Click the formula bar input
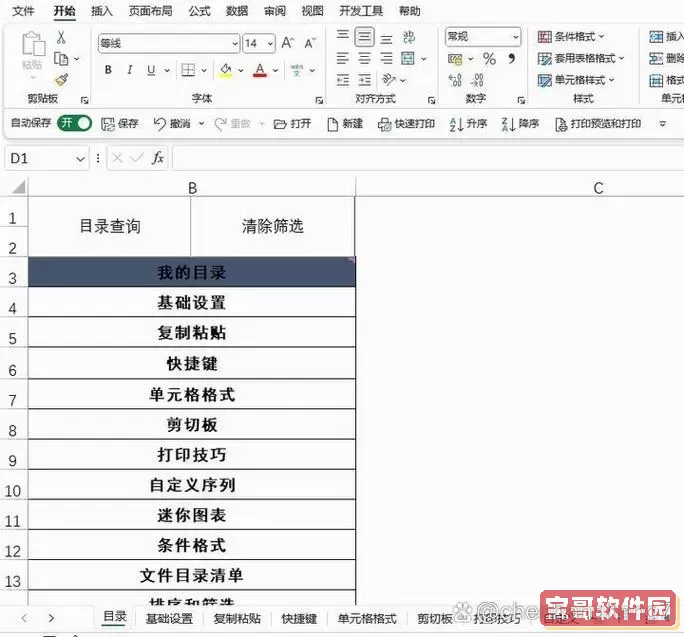 [x=428, y=158]
